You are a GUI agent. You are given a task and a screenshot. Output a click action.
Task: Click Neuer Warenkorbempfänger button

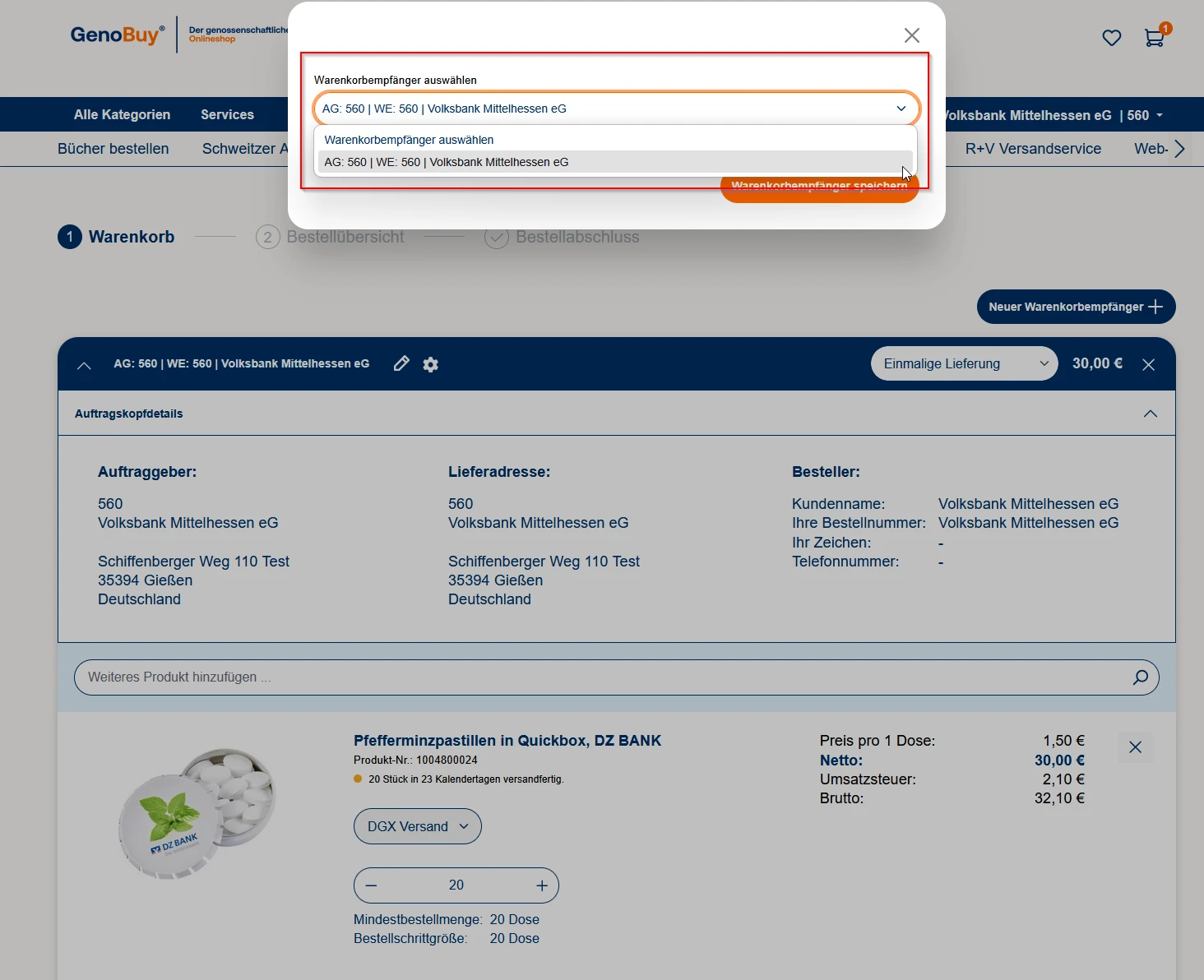[x=1075, y=307]
